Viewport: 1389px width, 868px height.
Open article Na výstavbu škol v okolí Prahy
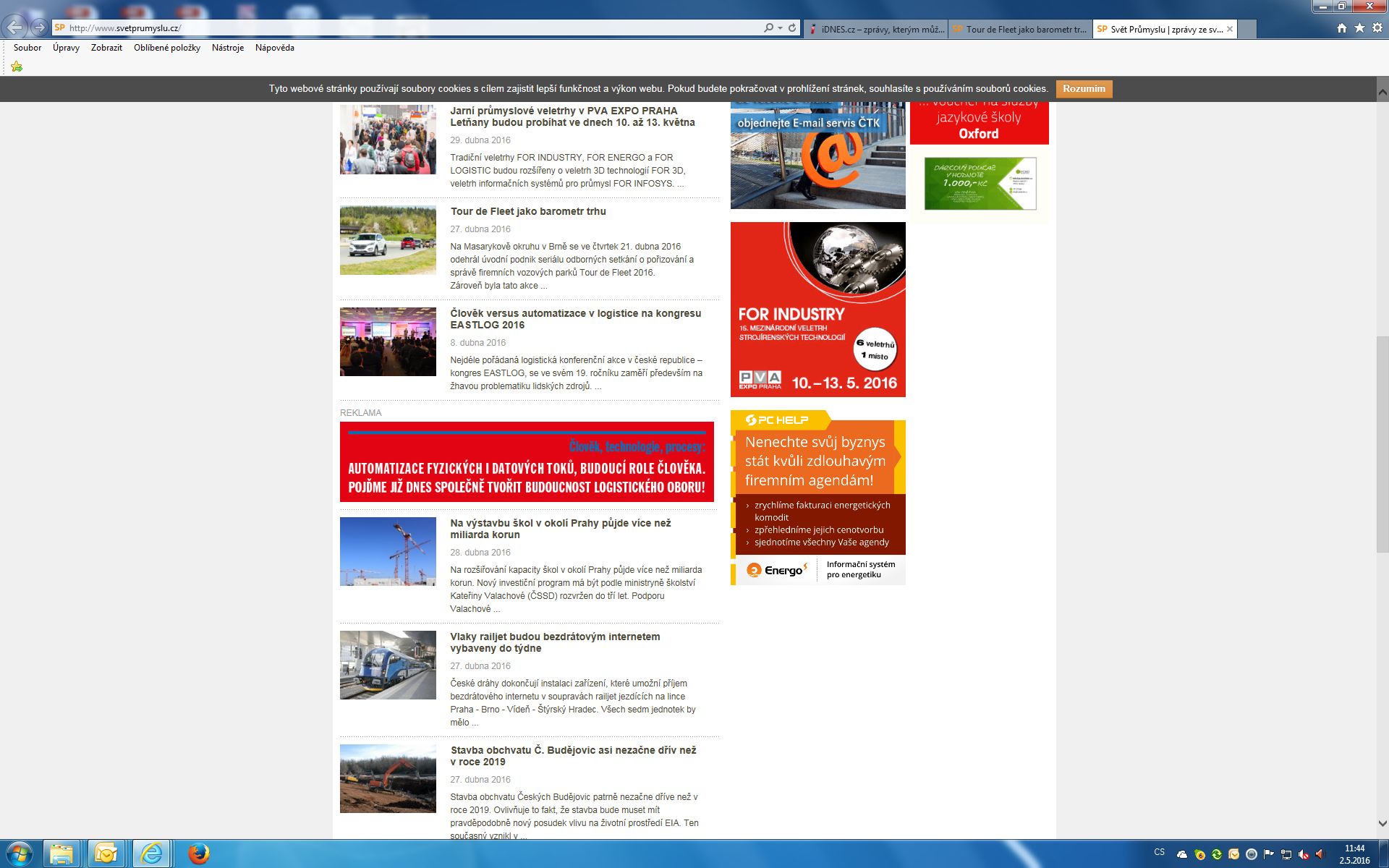pyautogui.click(x=560, y=529)
